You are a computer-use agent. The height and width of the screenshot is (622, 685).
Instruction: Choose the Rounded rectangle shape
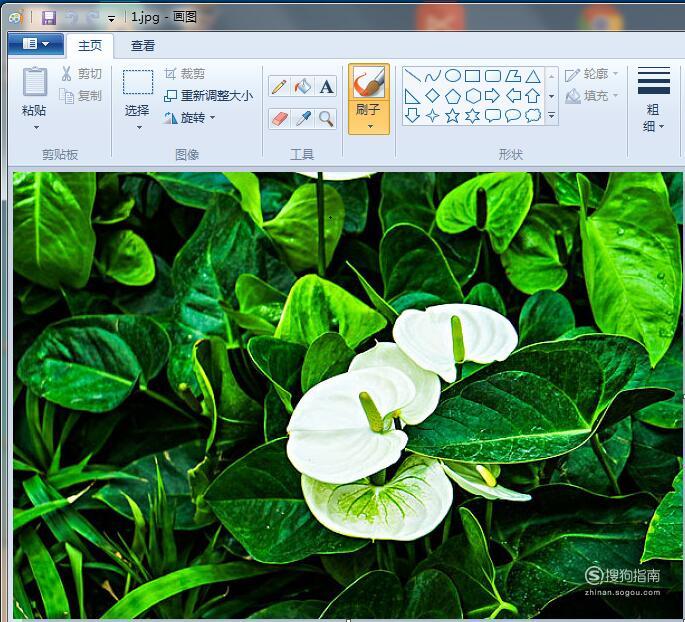(x=493, y=76)
